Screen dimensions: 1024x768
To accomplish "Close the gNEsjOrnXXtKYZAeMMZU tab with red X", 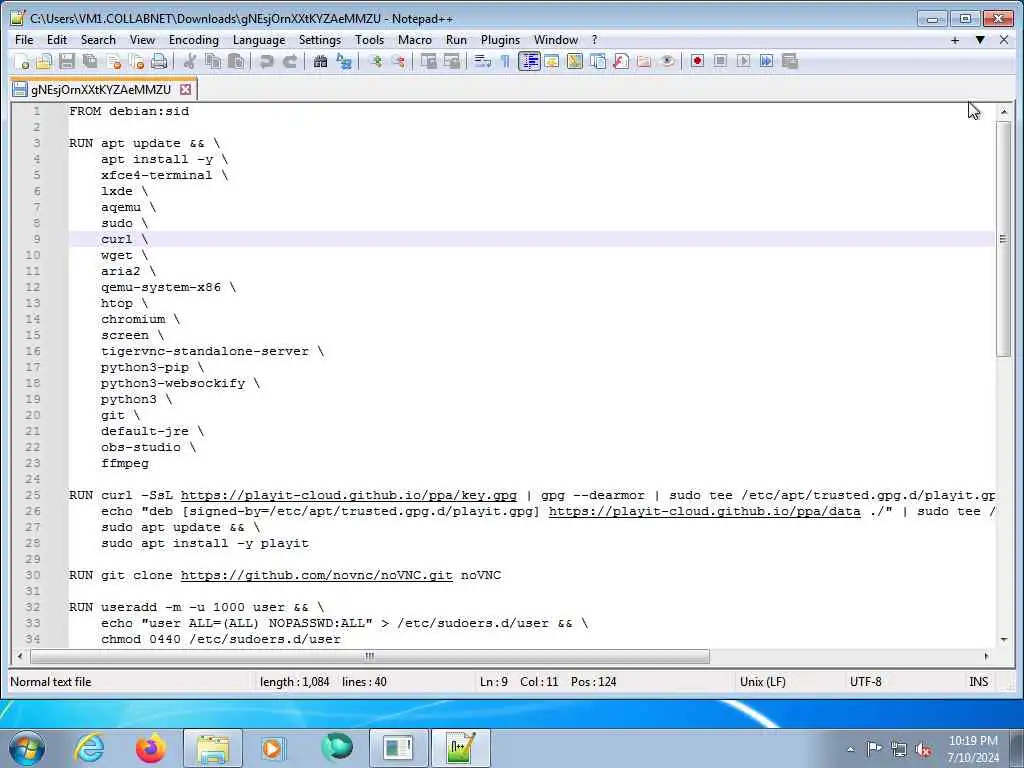I will pos(185,89).
